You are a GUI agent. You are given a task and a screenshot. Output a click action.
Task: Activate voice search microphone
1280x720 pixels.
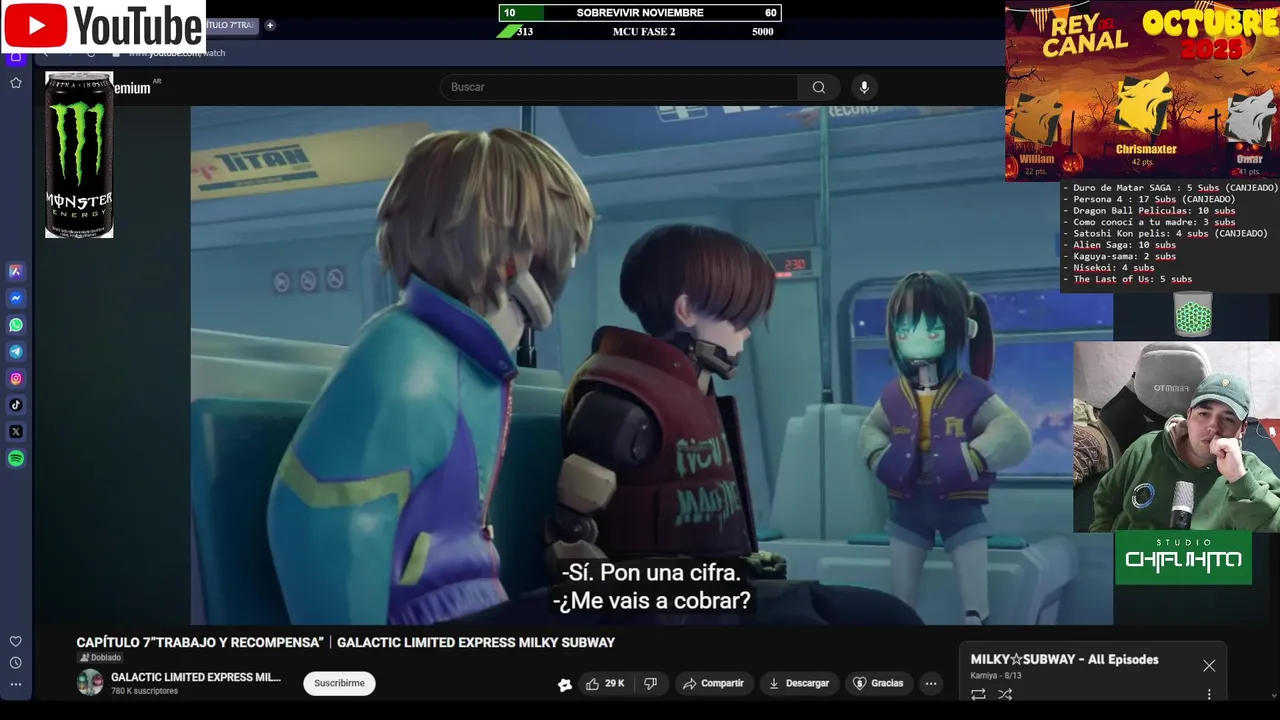pyautogui.click(x=864, y=87)
